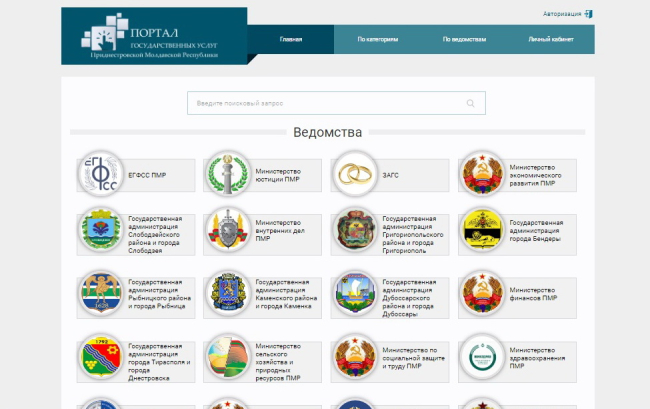Select the Министерство экономического развития emblem
Viewport: 650px width, 409px height.
[x=480, y=174]
